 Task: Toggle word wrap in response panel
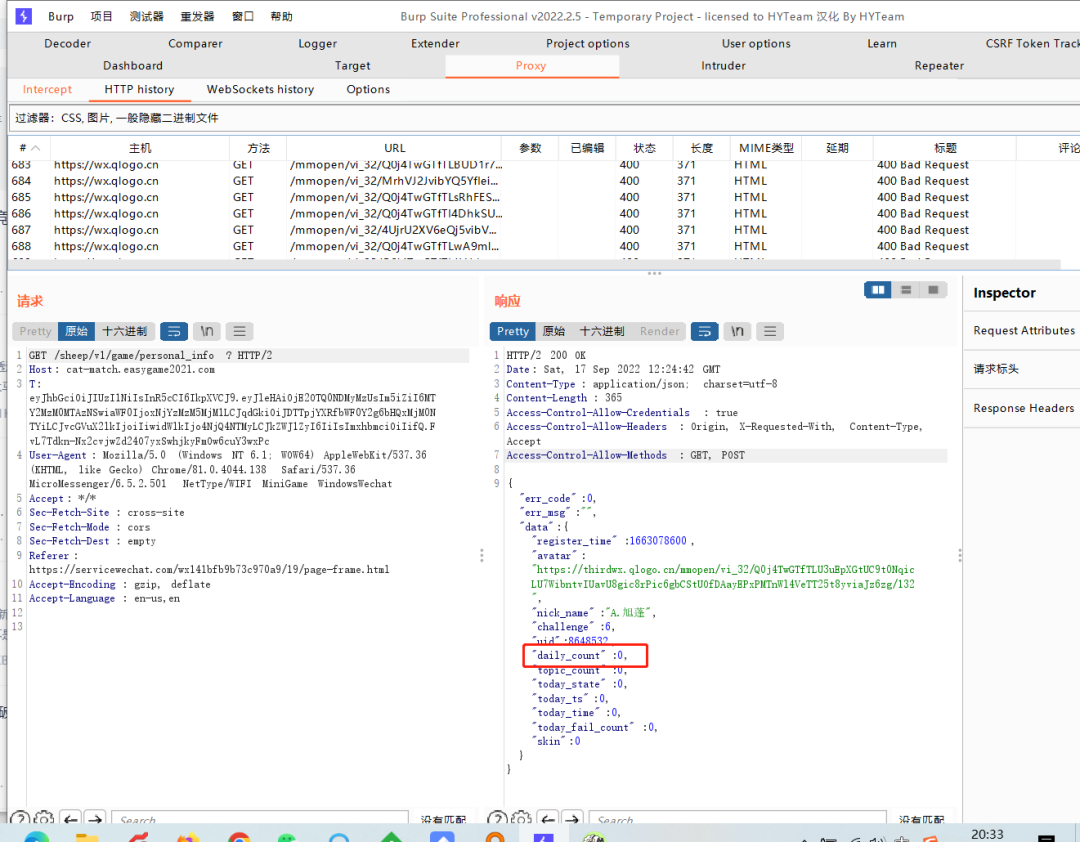pos(705,331)
